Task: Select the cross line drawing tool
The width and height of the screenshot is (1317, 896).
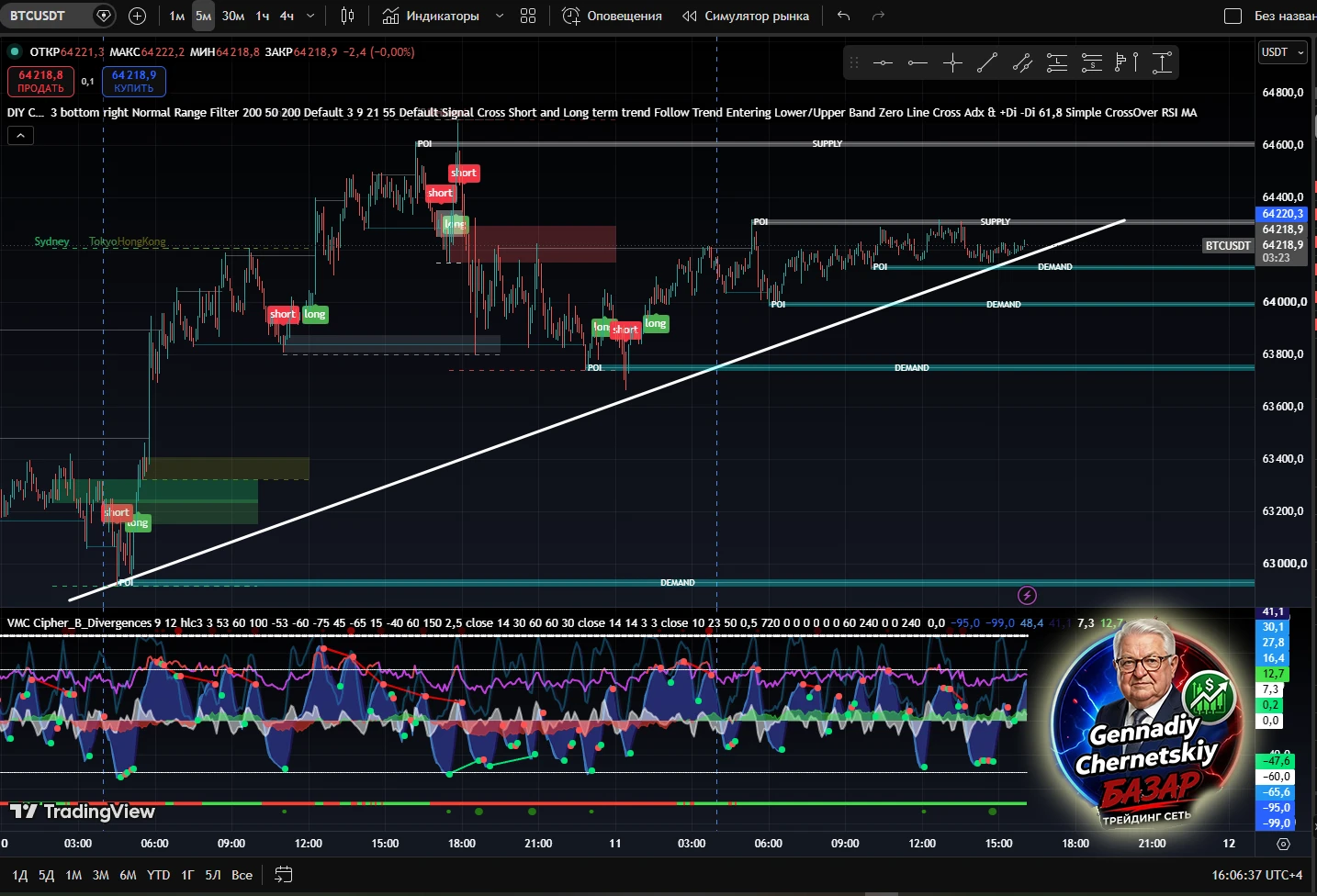Action: [x=952, y=62]
